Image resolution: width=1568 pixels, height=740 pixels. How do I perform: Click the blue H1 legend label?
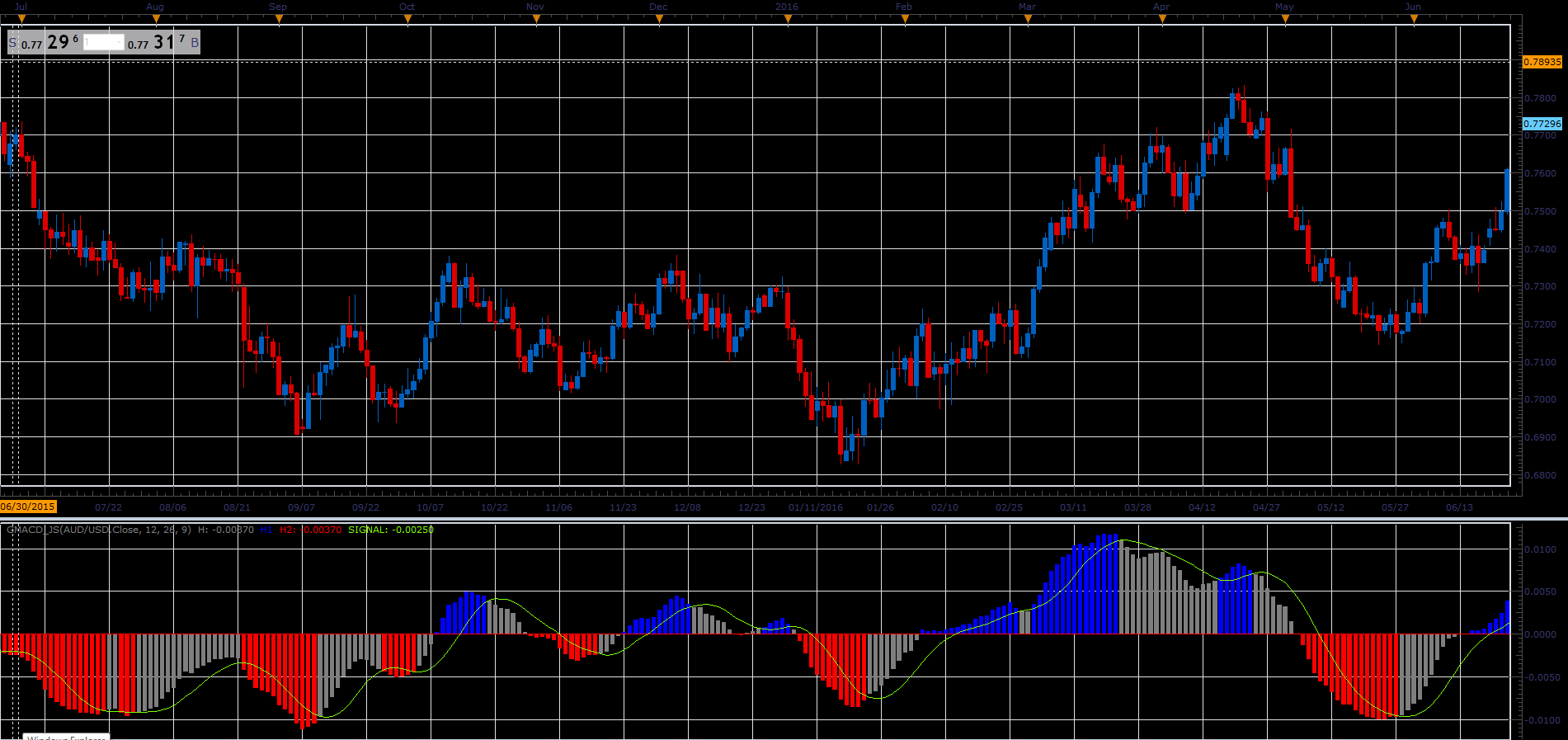(x=266, y=530)
